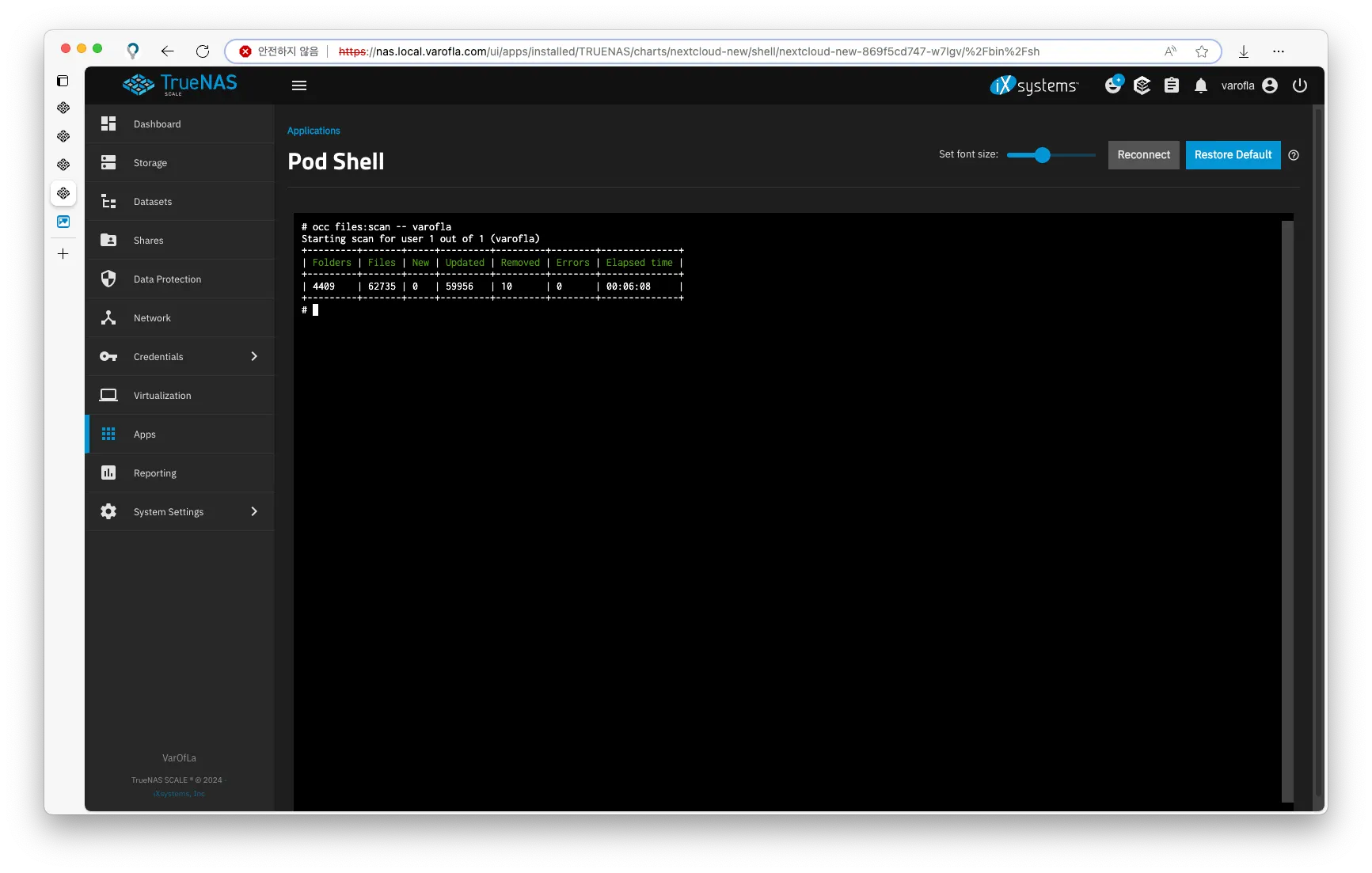
Task: Click the TrueNAS SCALE logo
Action: click(x=181, y=85)
